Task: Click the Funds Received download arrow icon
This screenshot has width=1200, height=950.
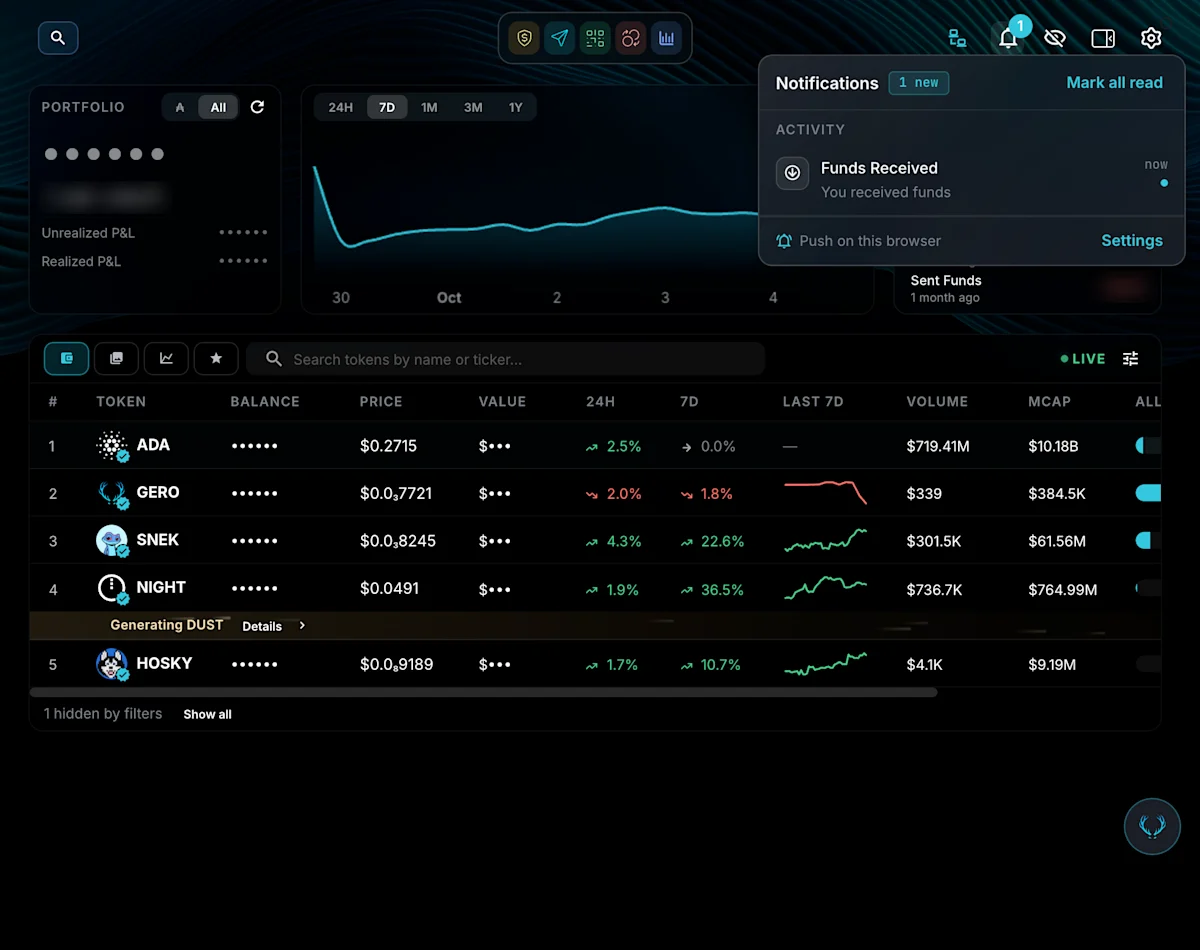Action: (792, 173)
